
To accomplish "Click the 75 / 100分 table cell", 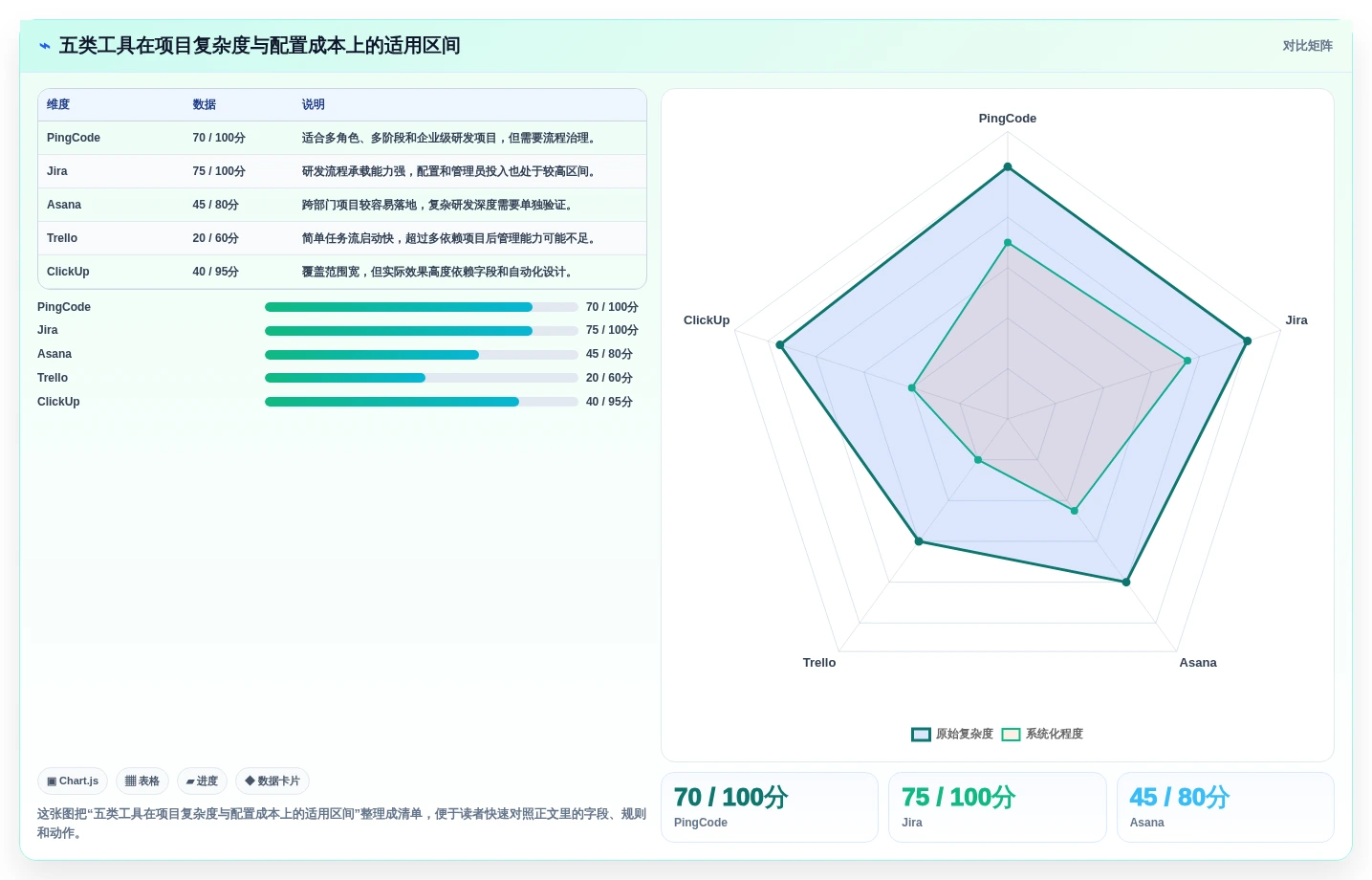I will click(219, 172).
